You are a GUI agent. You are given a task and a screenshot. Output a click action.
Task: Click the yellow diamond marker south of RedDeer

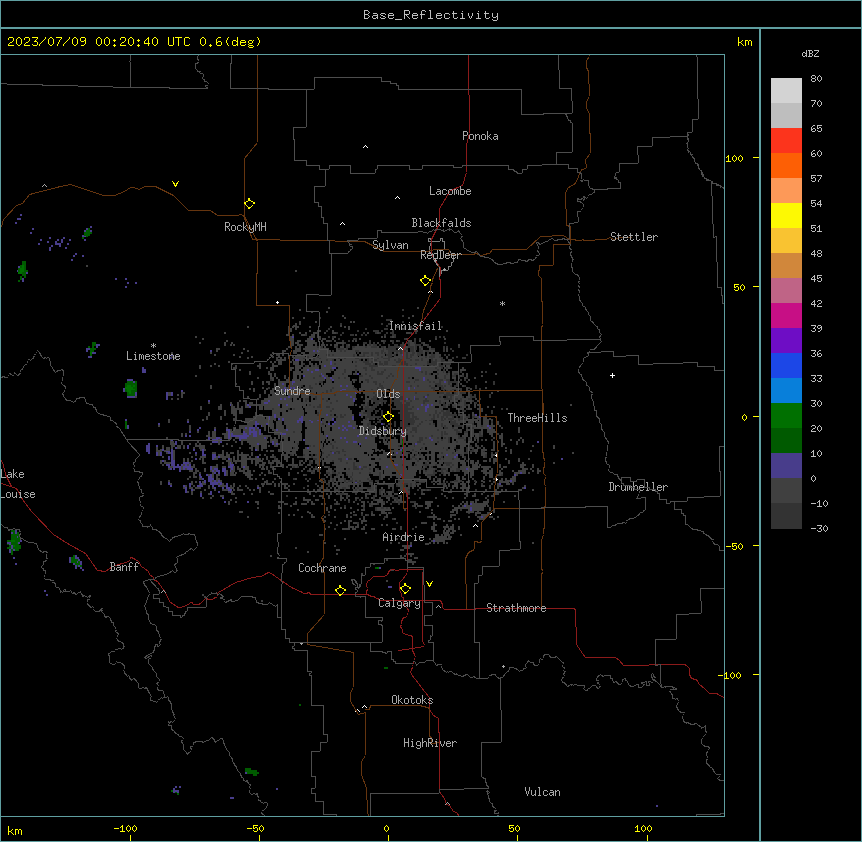click(426, 281)
